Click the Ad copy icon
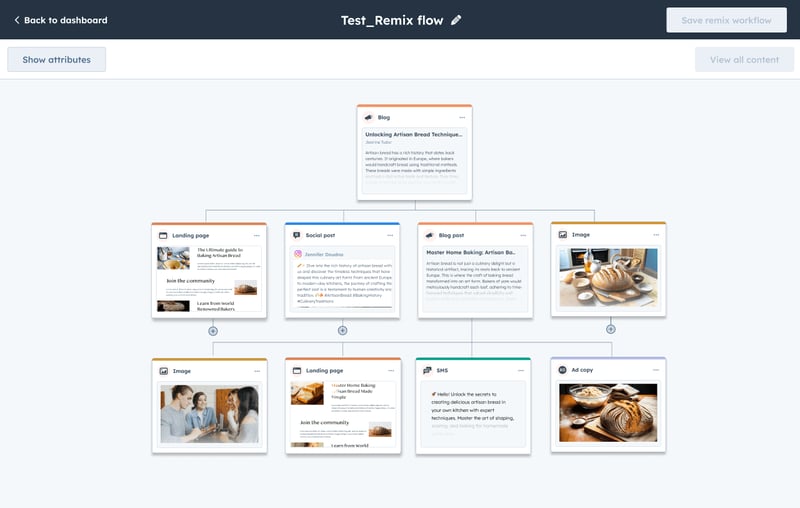Screen dimensions: 800x508 (x=562, y=370)
